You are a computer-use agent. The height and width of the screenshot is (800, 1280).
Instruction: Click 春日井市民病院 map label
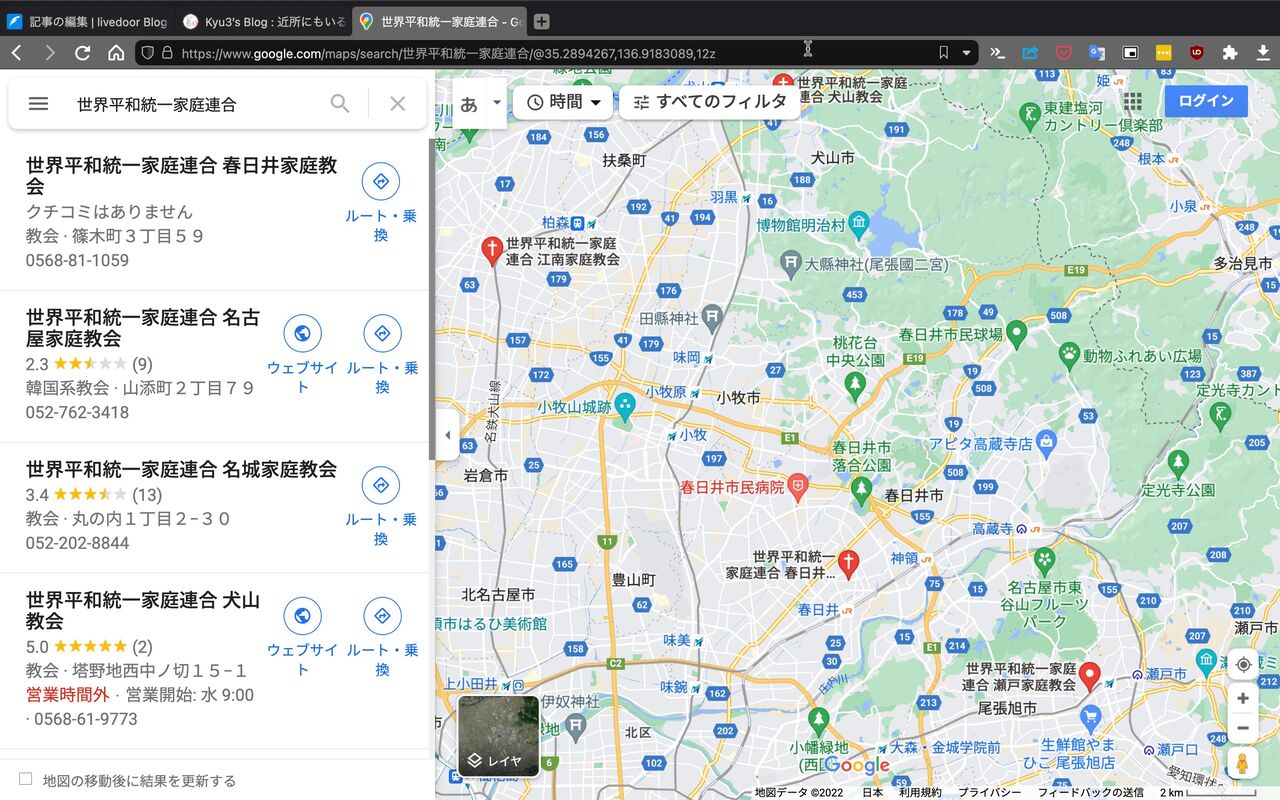click(x=732, y=488)
